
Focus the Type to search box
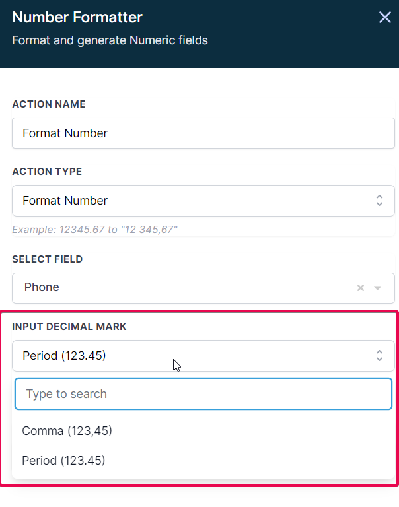click(203, 394)
